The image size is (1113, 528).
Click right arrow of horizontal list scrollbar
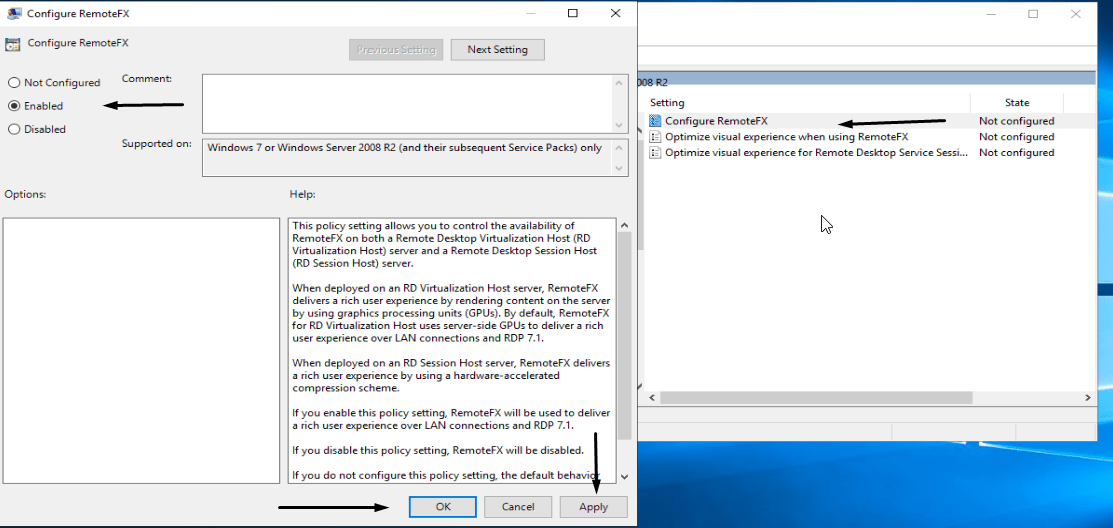(x=1088, y=398)
